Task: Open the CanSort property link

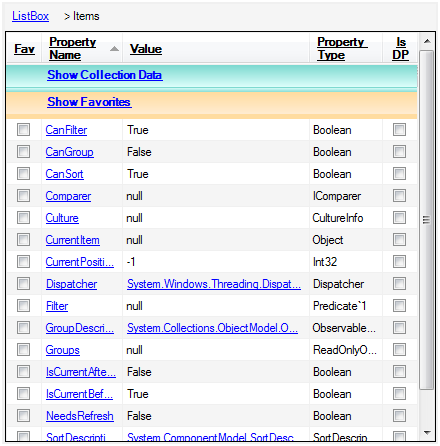Action: 65,174
